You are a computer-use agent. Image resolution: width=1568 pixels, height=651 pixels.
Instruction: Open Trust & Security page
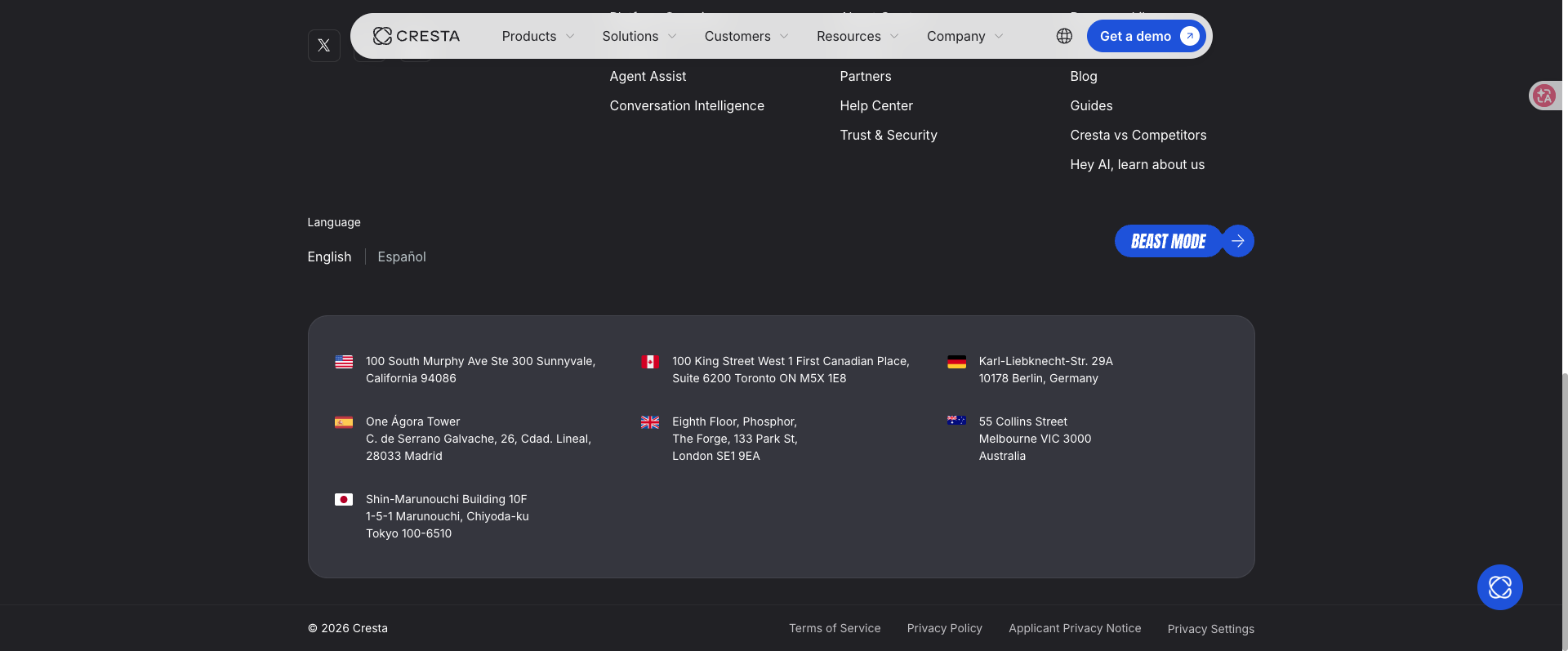[x=889, y=135]
